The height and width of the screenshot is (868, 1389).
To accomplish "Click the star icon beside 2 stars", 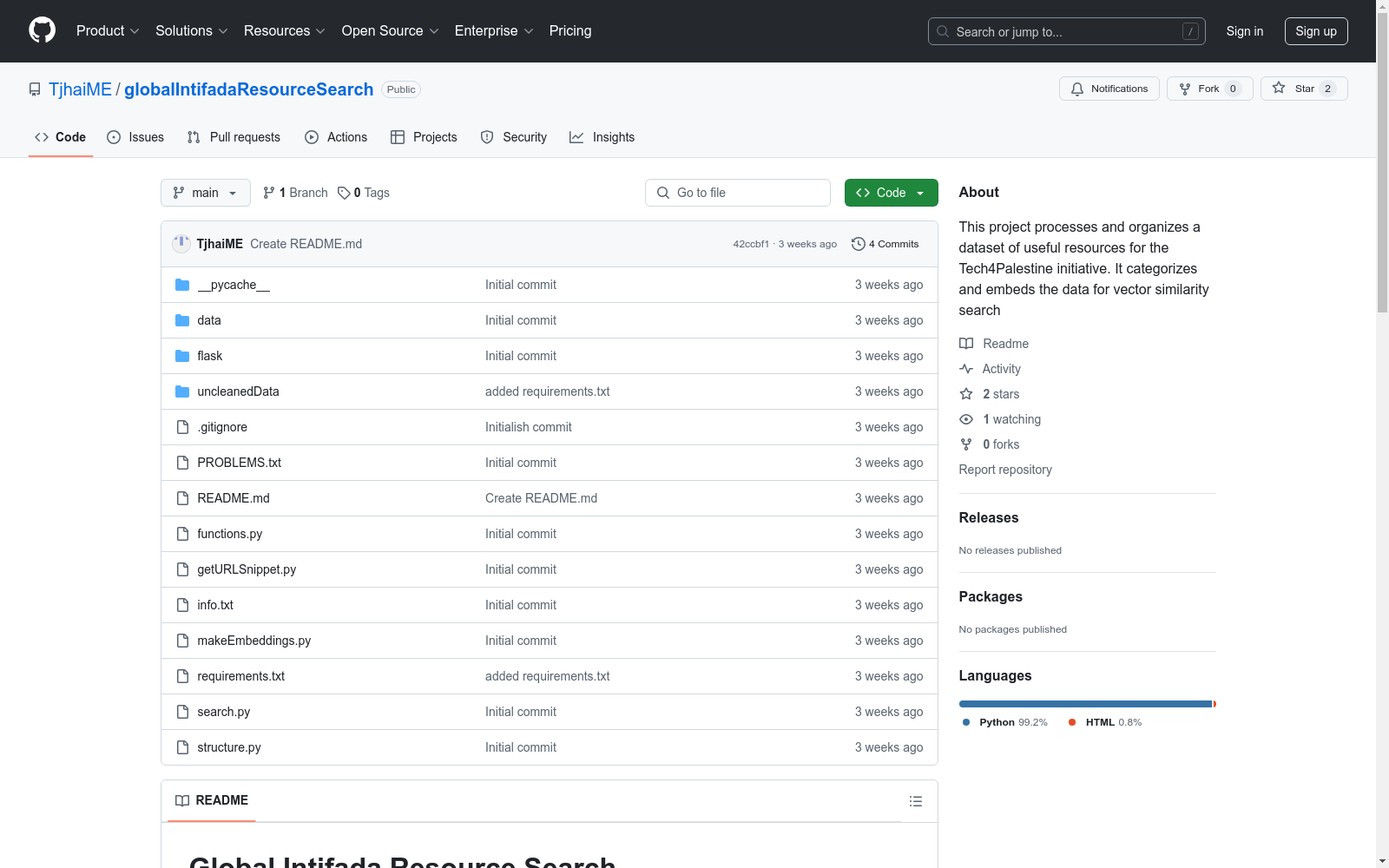I will pos(966,394).
